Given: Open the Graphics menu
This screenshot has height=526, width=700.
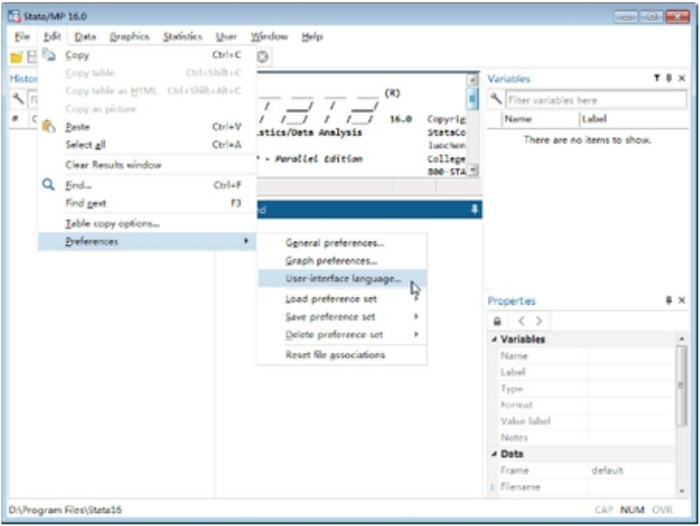Looking at the screenshot, I should pyautogui.click(x=129, y=37).
